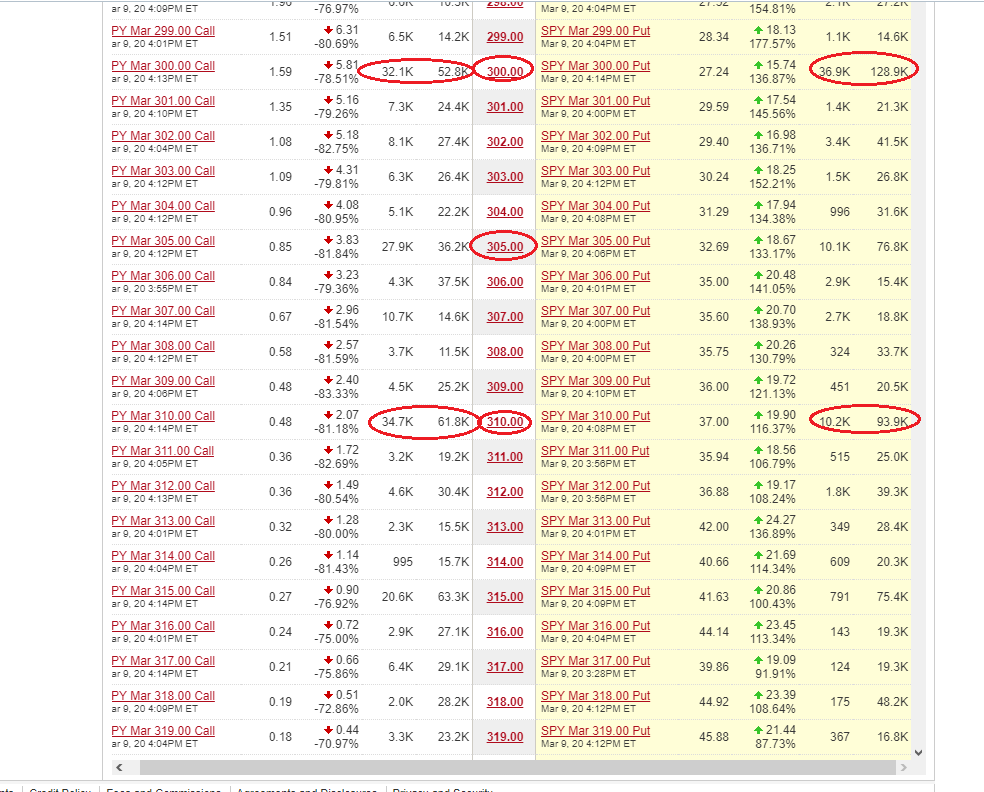The width and height of the screenshot is (984, 792).
Task: Select the 301.00 strike price
Action: tap(505, 107)
